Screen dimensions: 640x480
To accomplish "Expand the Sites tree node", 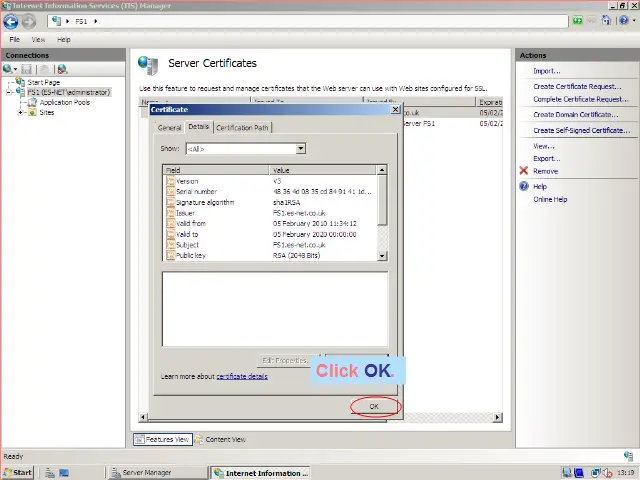I will tap(20, 112).
